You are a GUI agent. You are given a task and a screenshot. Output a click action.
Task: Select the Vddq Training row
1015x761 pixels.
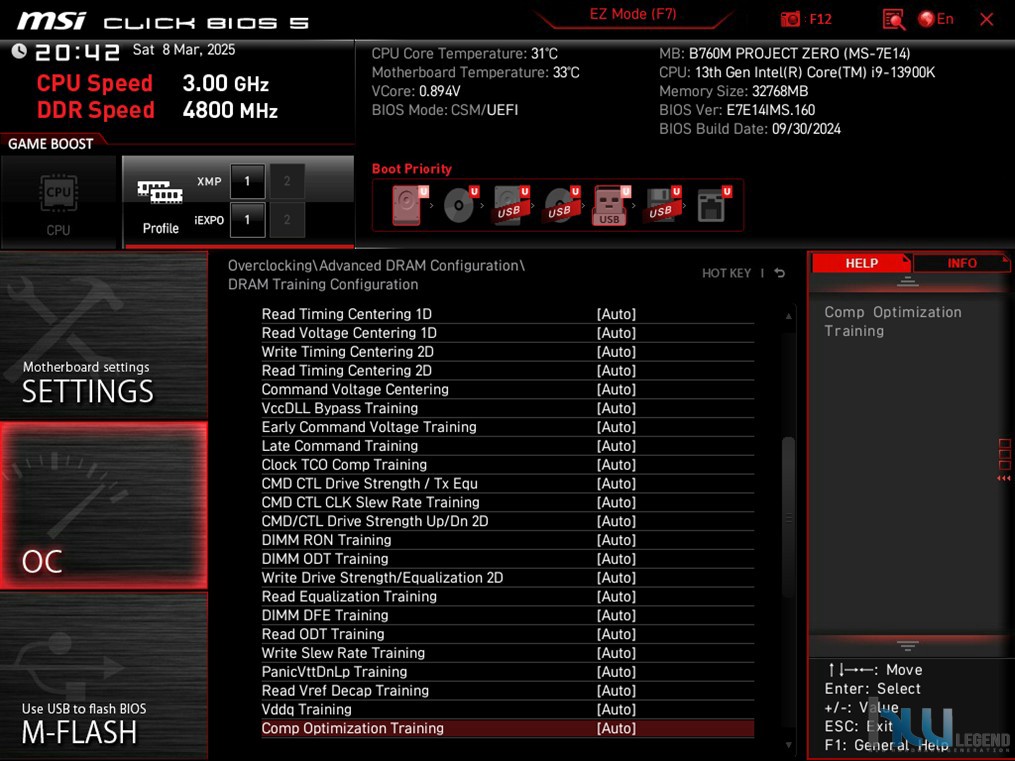point(508,709)
